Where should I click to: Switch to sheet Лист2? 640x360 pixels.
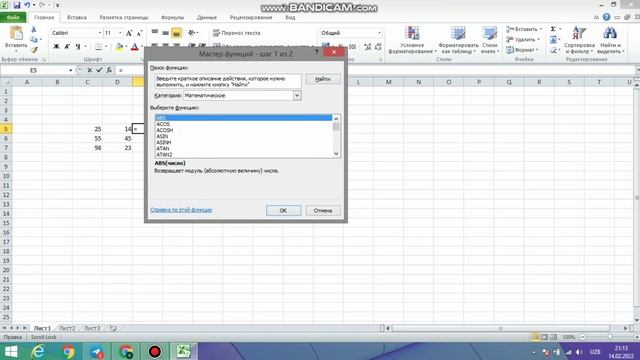(67, 328)
